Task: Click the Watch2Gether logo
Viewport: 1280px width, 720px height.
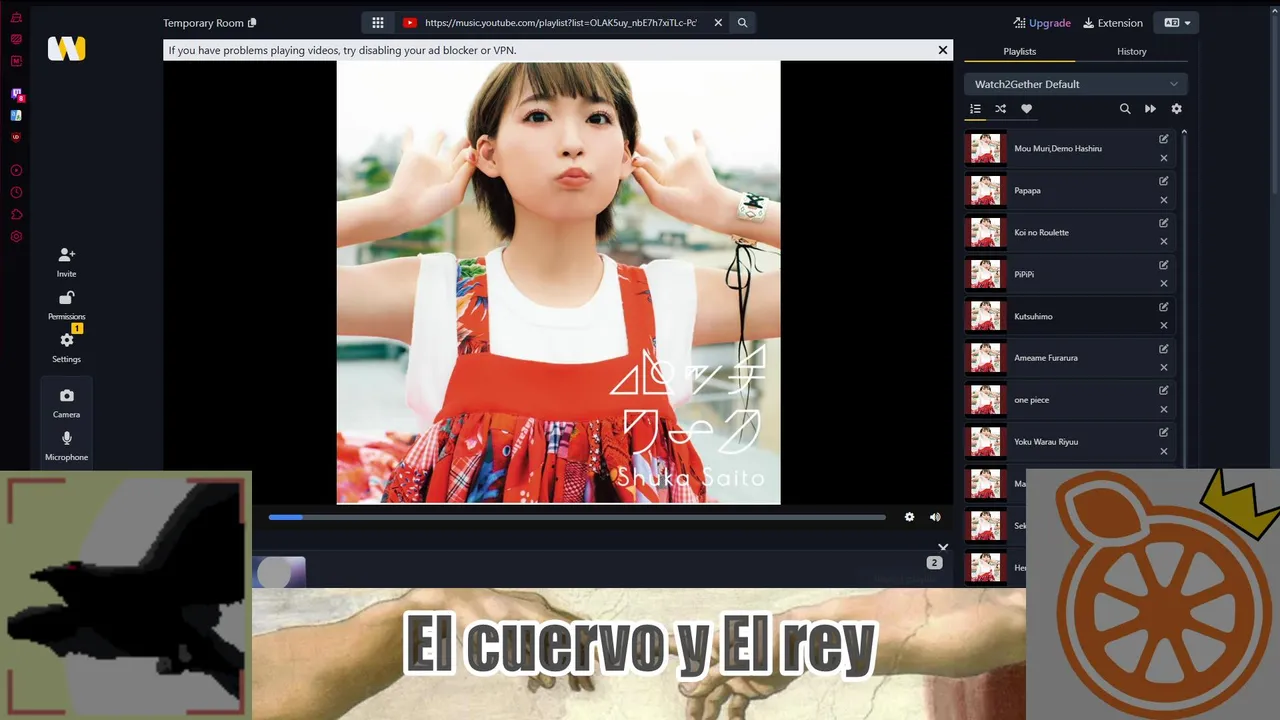Action: [x=67, y=48]
